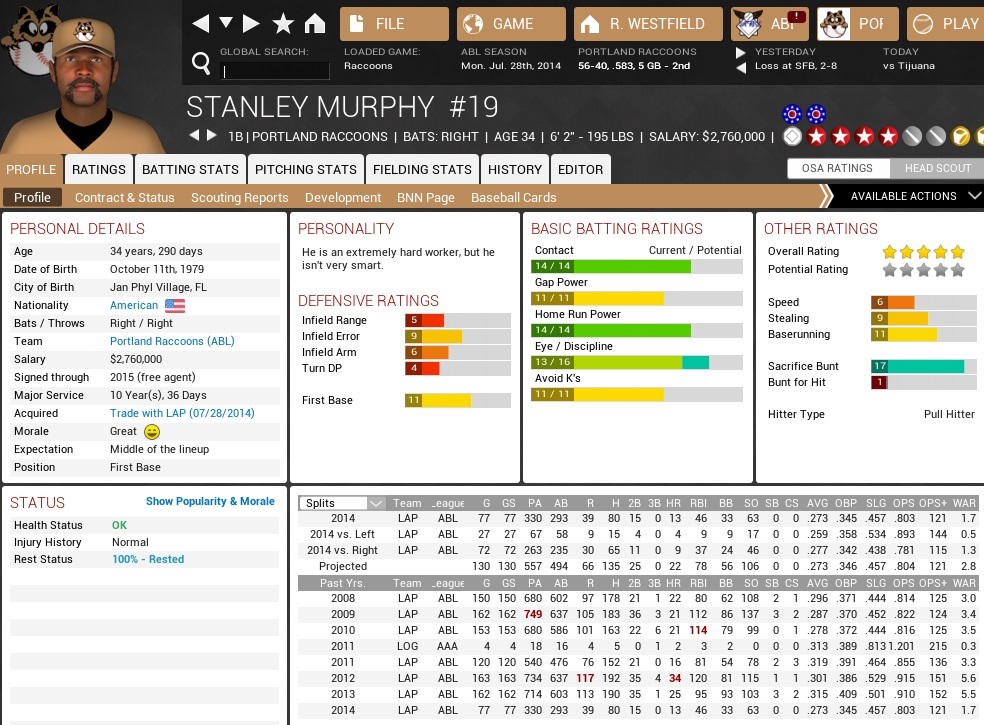
Task: Click the Contact rating bar
Action: click(x=636, y=267)
